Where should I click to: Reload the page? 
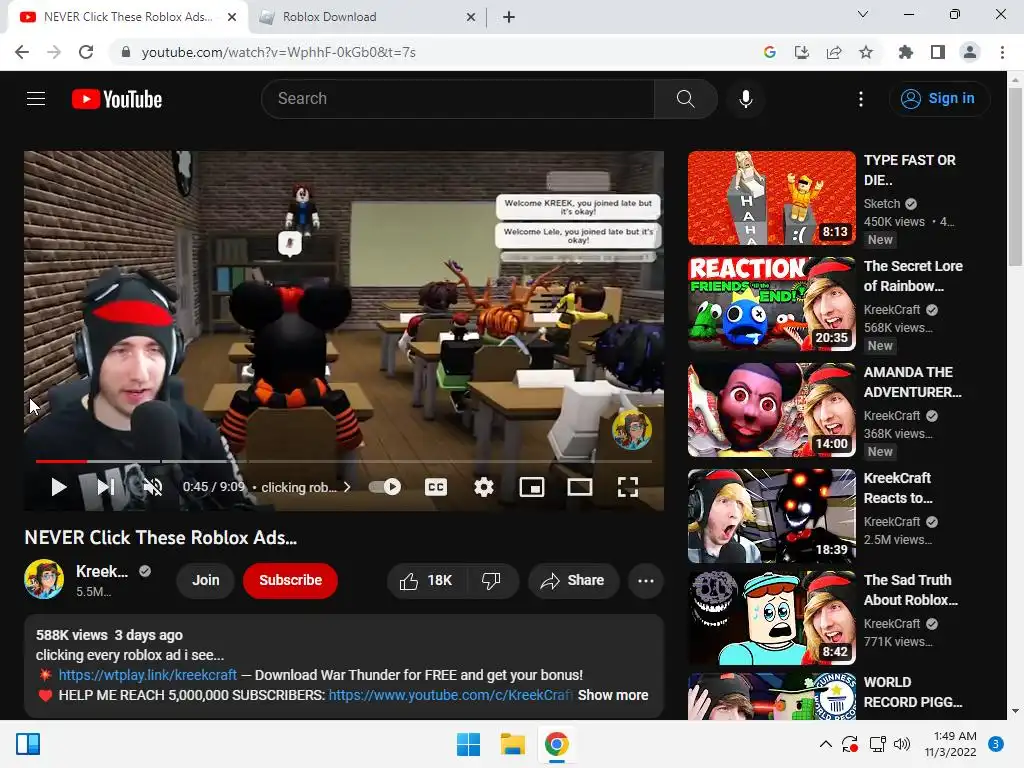tap(86, 52)
